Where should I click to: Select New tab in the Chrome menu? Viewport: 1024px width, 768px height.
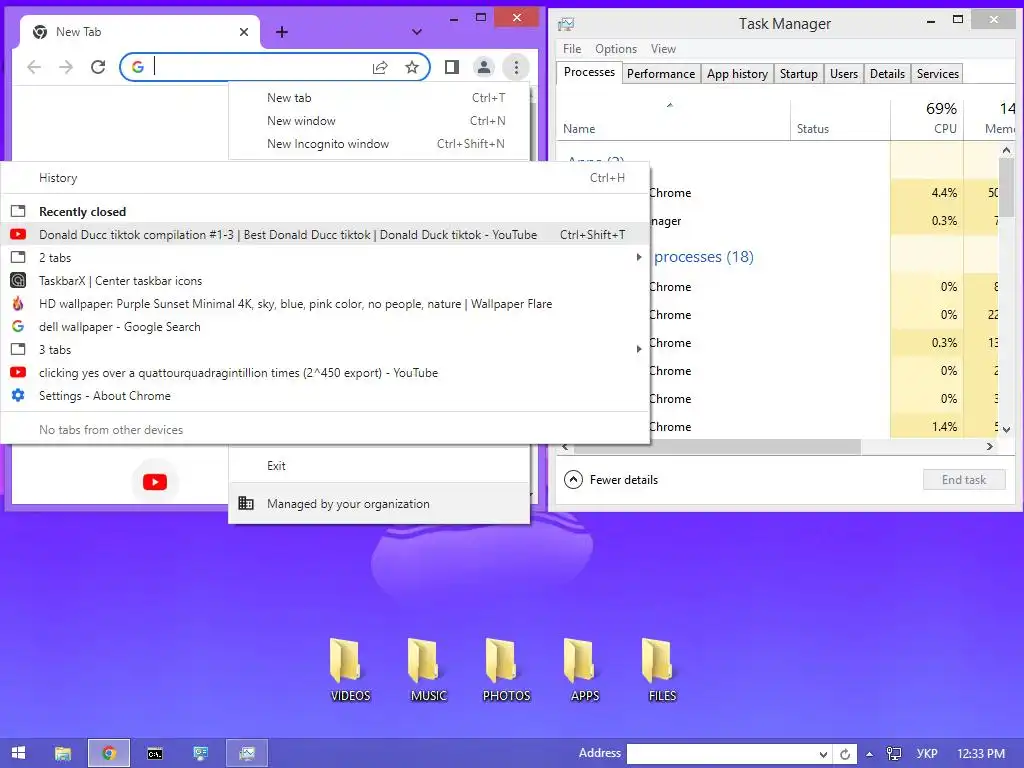click(x=379, y=98)
